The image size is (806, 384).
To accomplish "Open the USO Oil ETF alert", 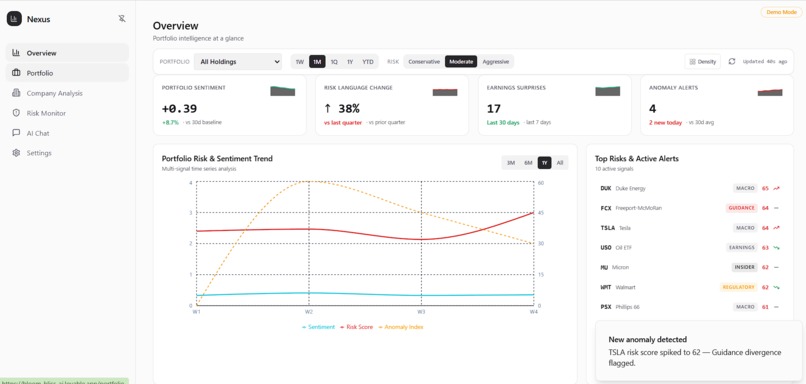I will (690, 248).
